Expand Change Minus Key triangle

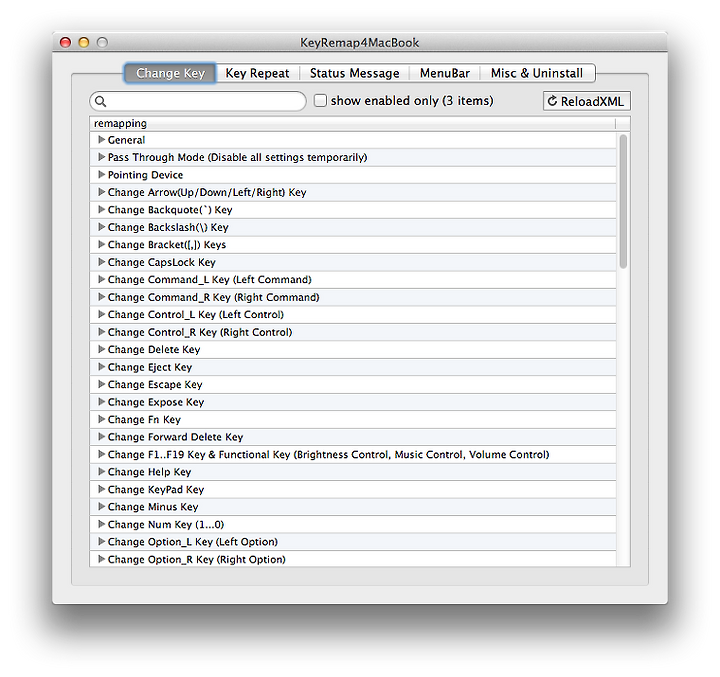pos(101,506)
